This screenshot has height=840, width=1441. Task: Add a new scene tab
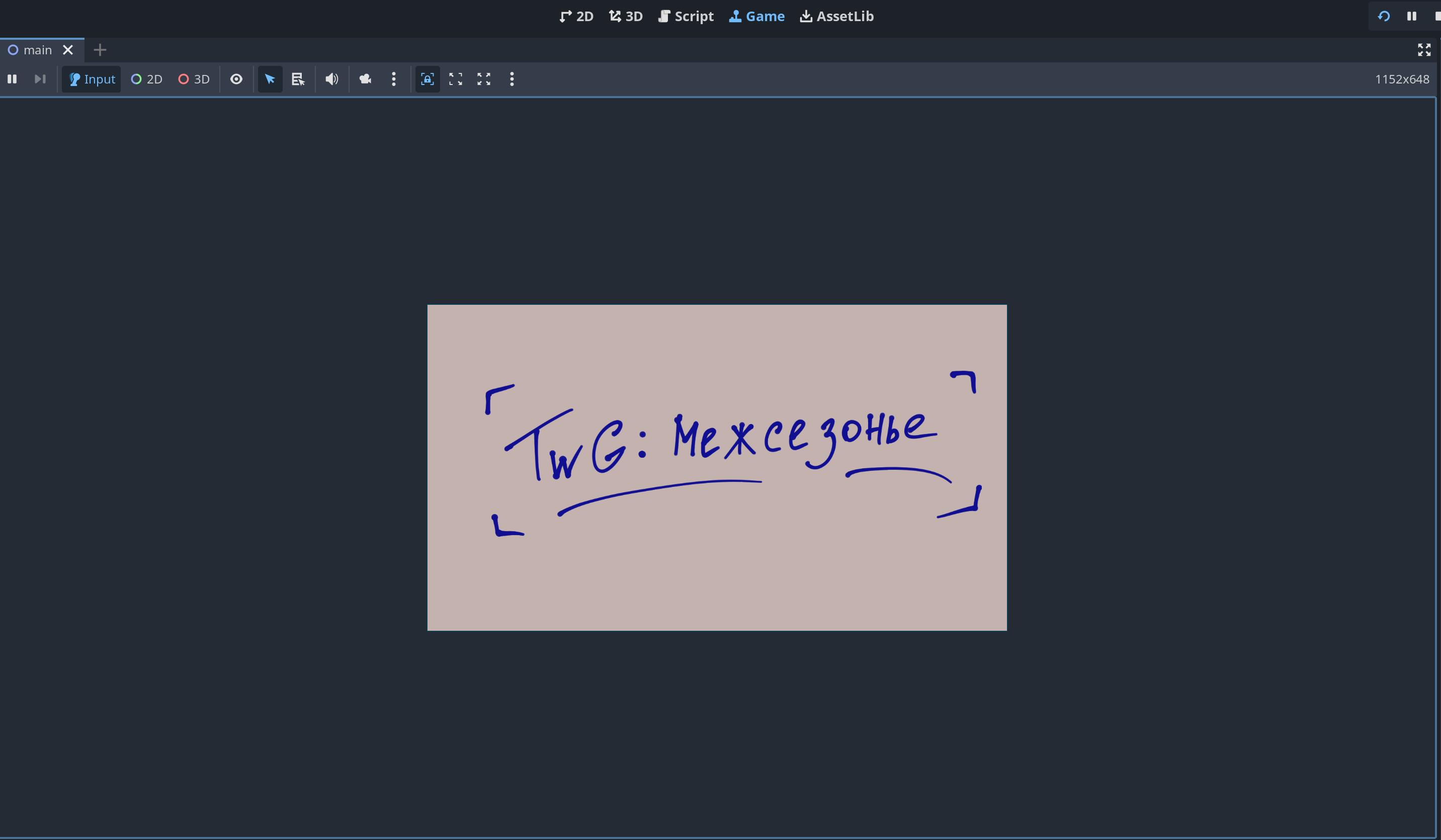100,50
